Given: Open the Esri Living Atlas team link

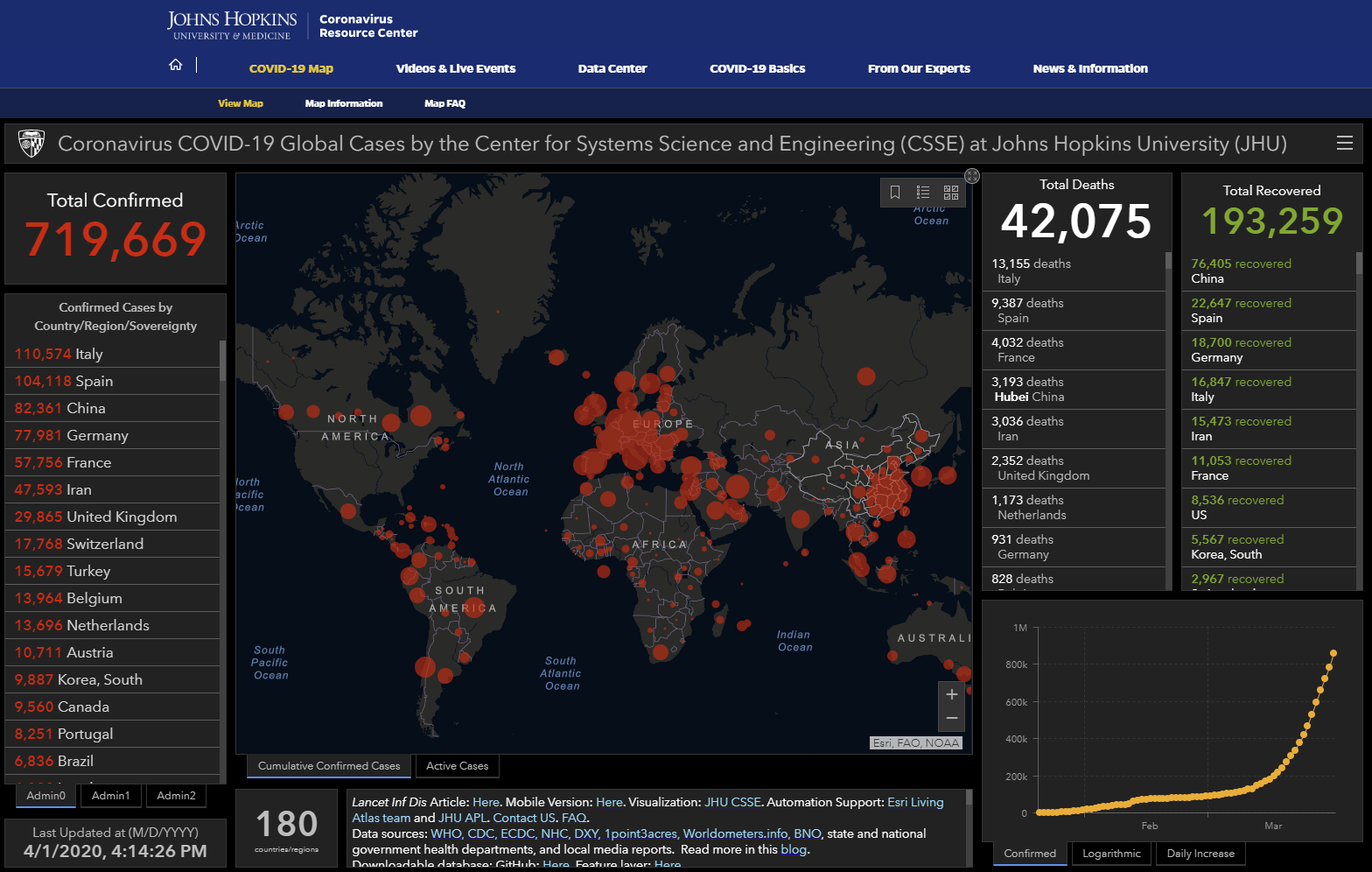Looking at the screenshot, I should (647, 810).
